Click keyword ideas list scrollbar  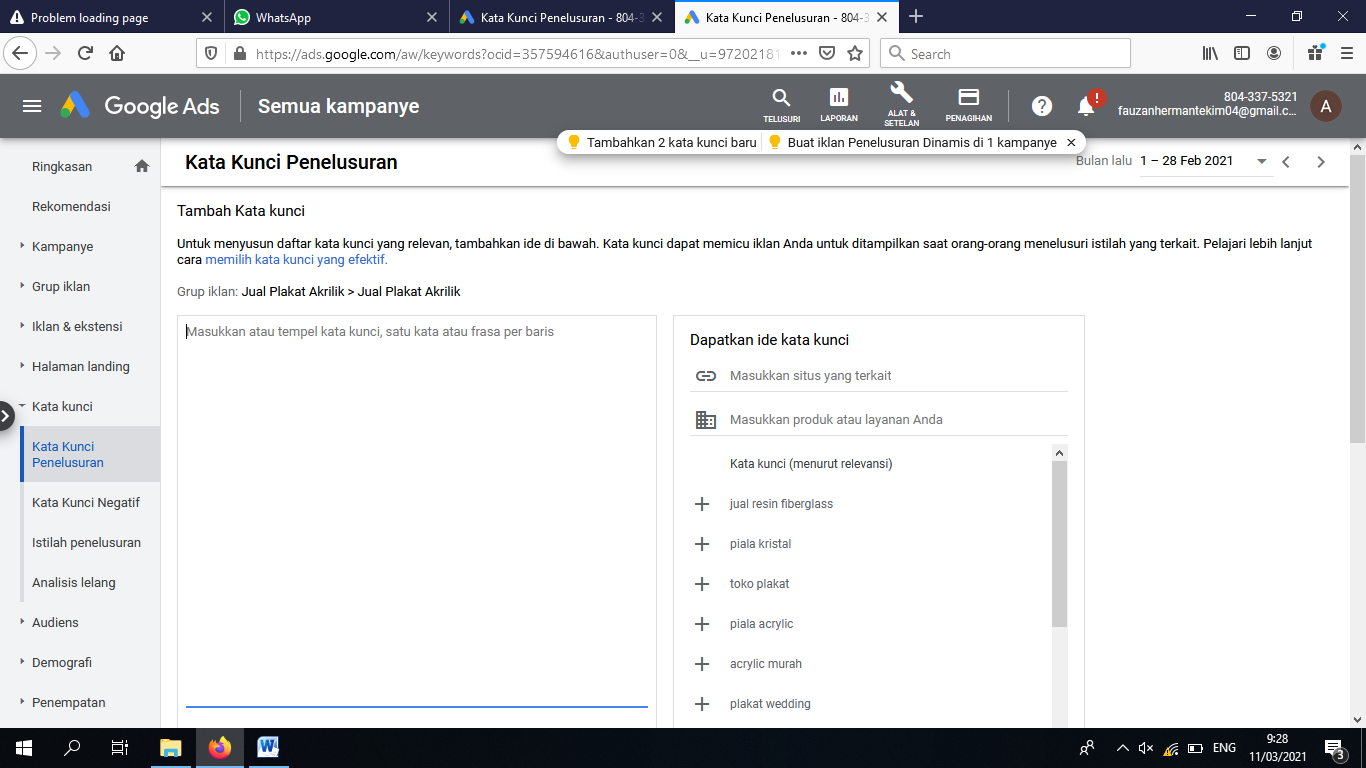pyautogui.click(x=1060, y=544)
